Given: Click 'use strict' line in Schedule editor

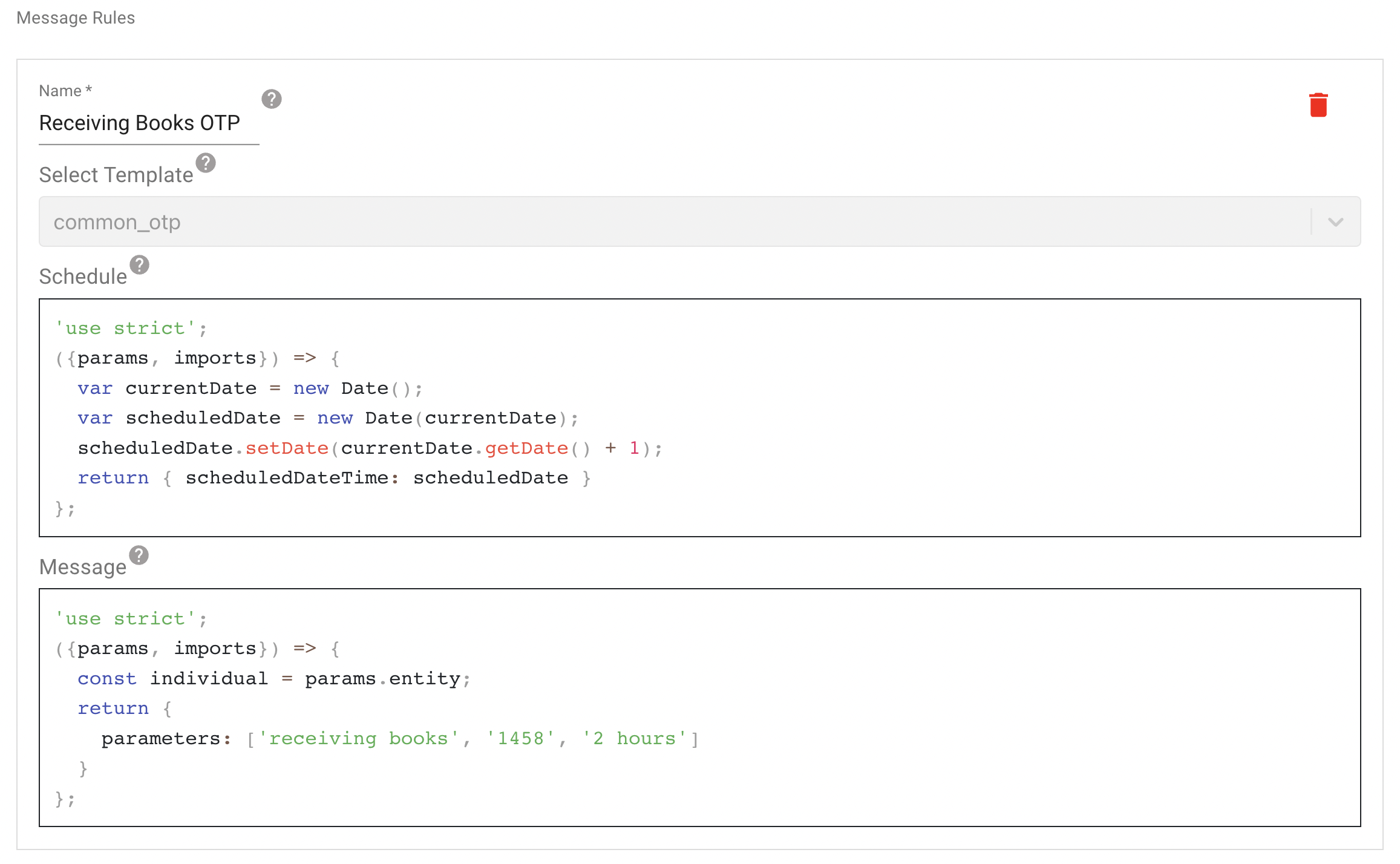Looking at the screenshot, I should tap(130, 329).
